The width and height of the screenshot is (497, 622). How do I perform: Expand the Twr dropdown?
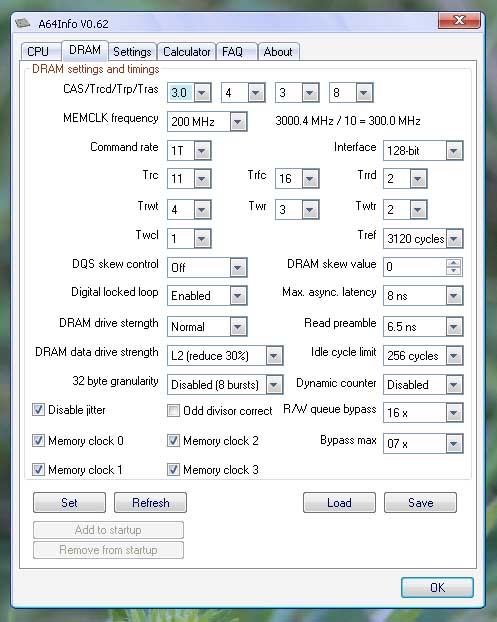coord(310,209)
